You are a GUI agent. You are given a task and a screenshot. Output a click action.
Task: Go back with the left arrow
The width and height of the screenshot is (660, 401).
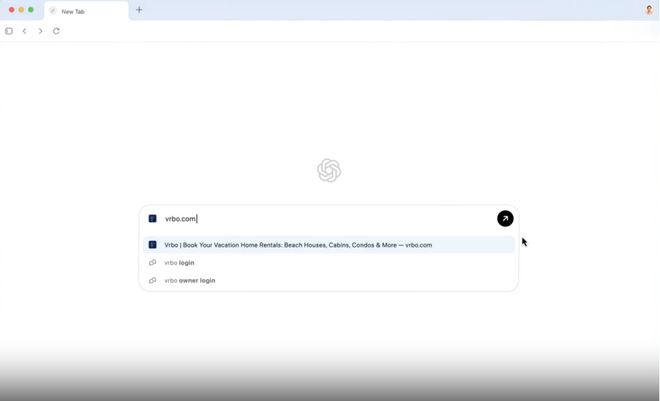[x=24, y=31]
